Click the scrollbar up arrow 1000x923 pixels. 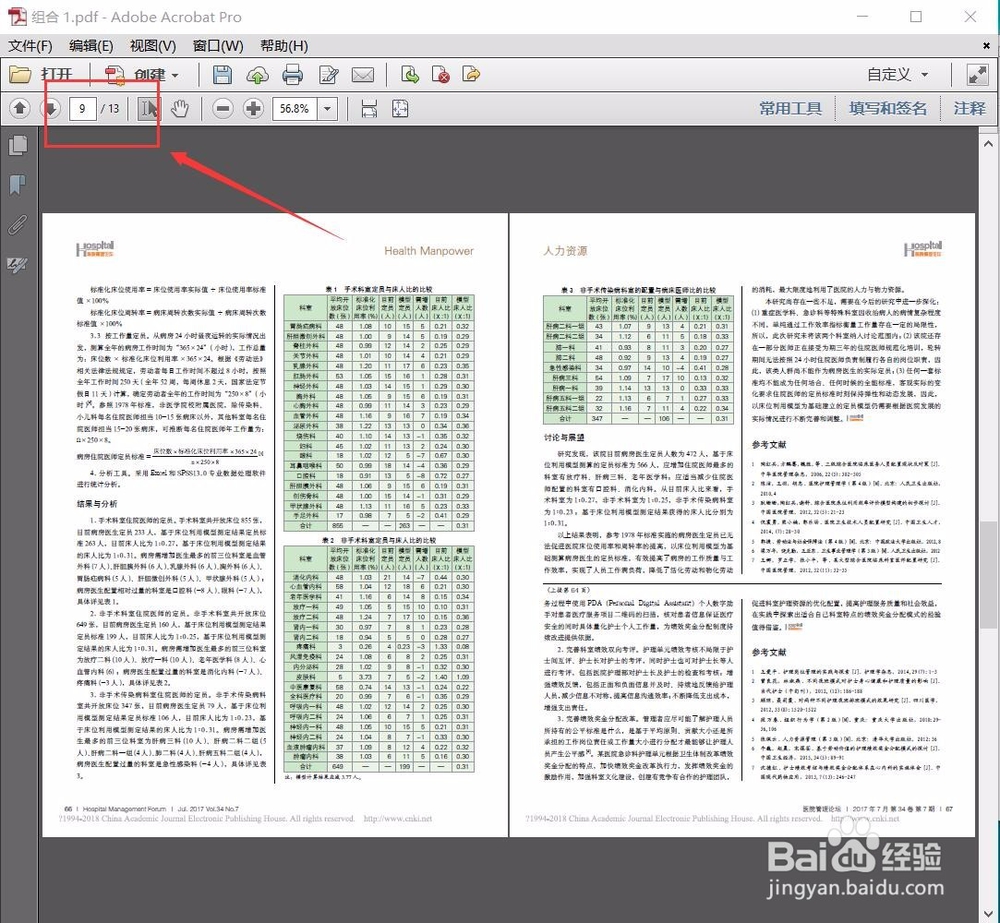coord(988,144)
